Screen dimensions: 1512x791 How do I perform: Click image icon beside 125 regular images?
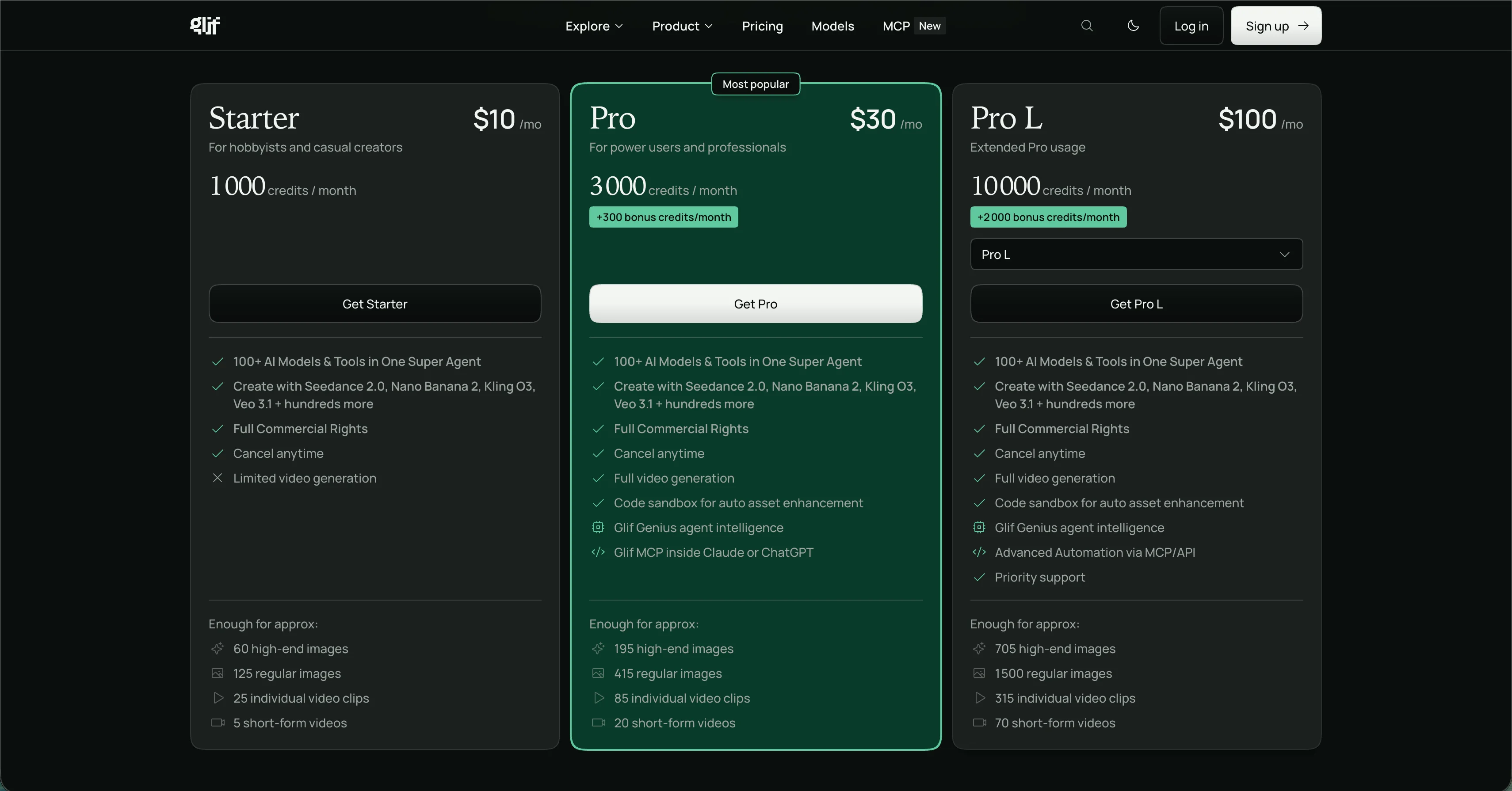pos(217,673)
